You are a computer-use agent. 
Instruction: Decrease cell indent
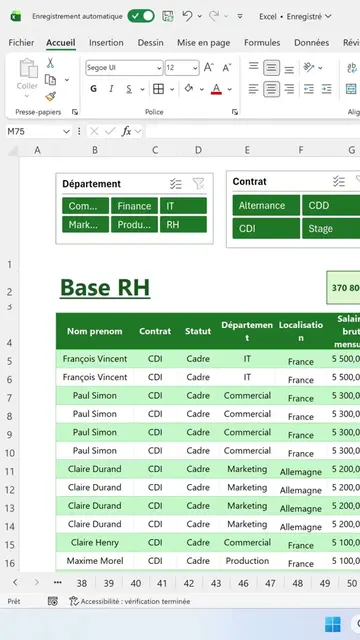[309, 89]
